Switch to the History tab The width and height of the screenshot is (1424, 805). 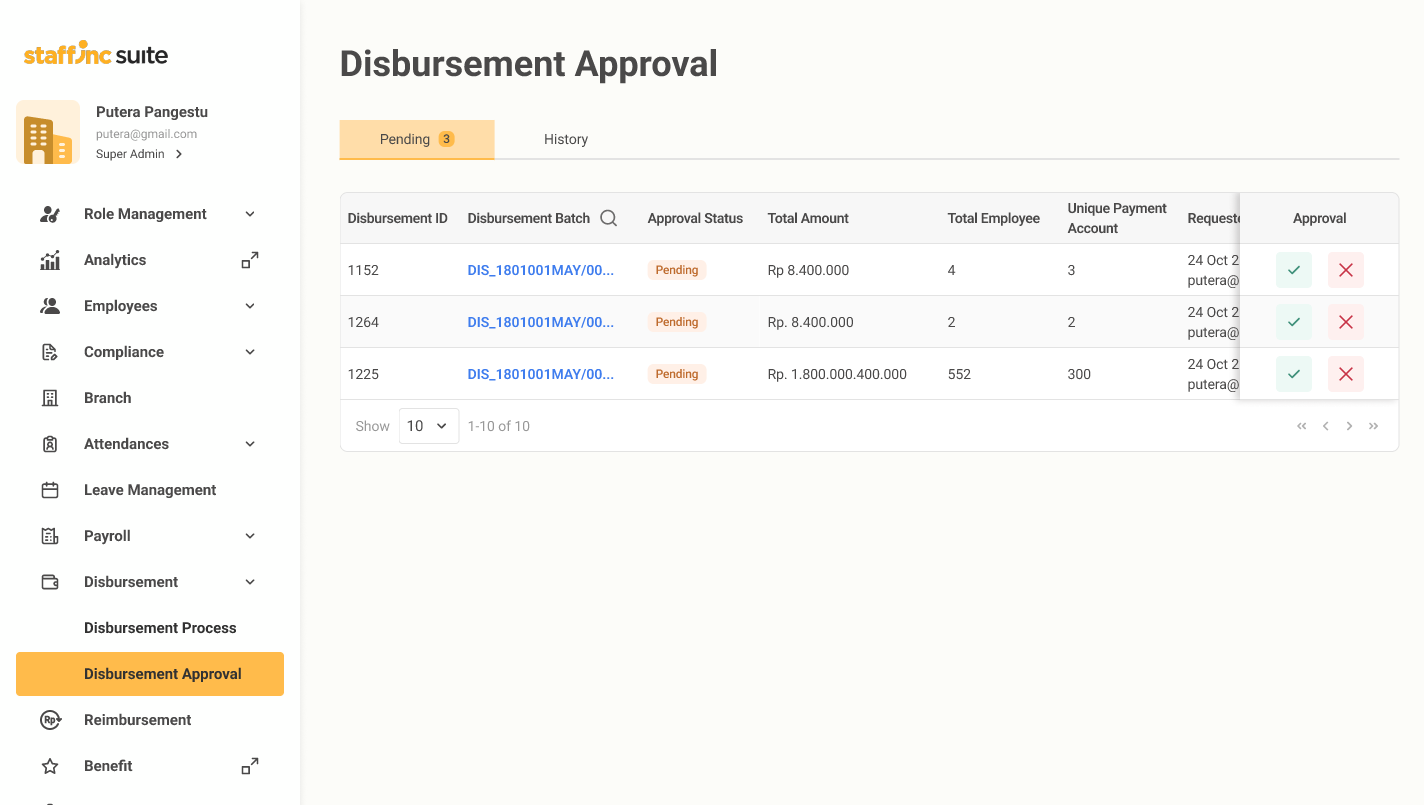coord(565,139)
